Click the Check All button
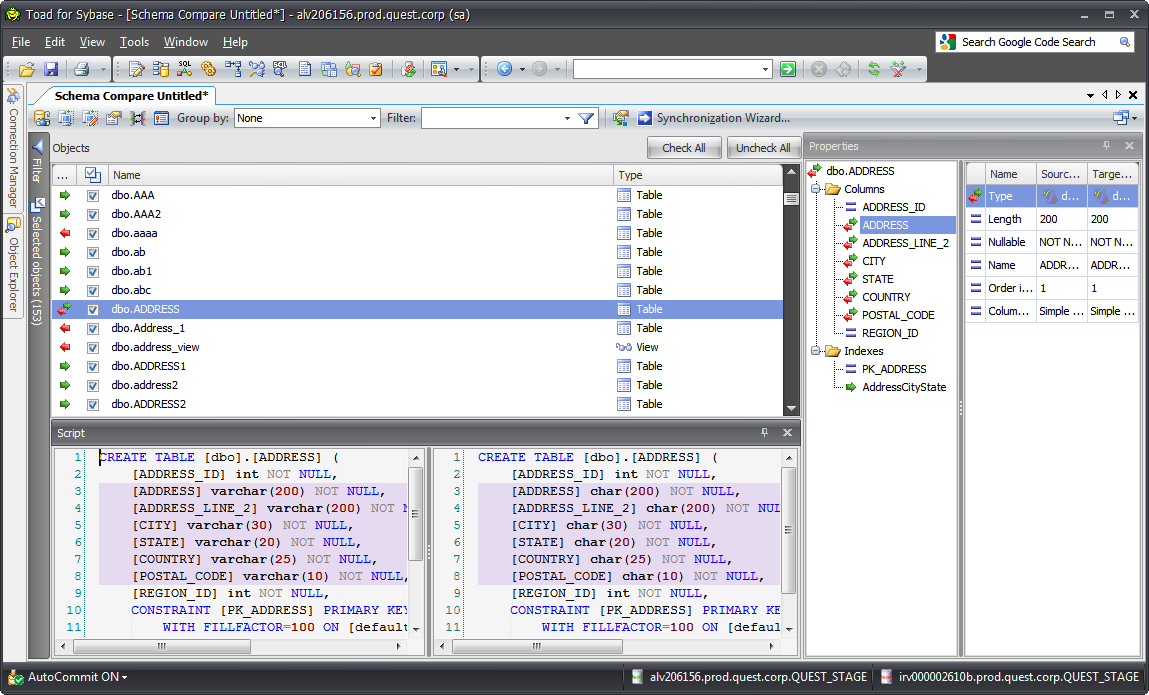 coord(684,148)
